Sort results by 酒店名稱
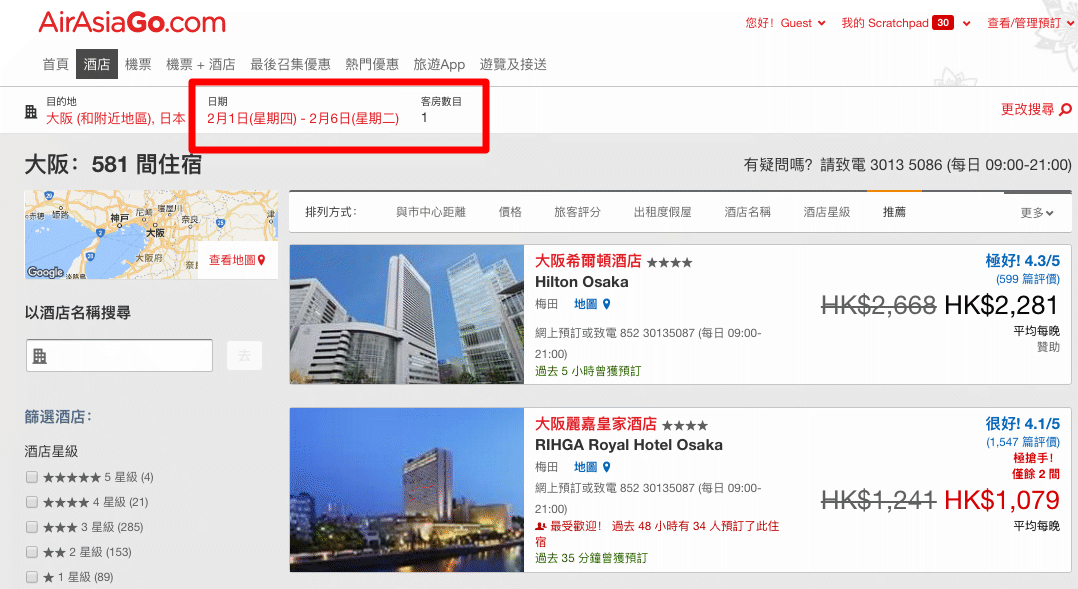 coord(747,212)
